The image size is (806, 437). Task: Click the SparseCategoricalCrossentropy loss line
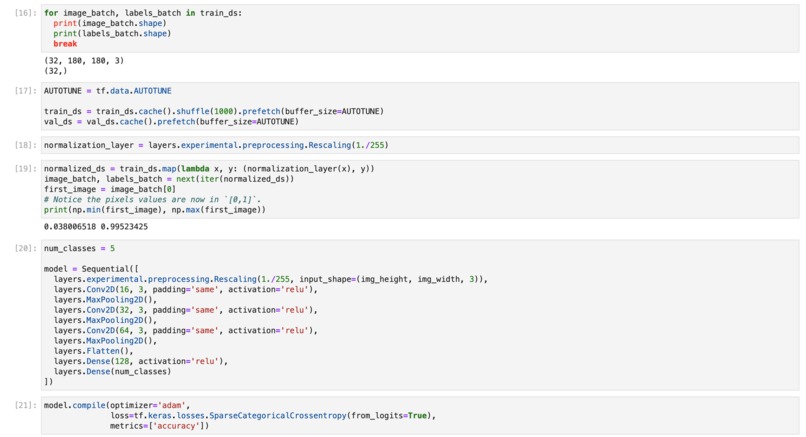(273, 415)
